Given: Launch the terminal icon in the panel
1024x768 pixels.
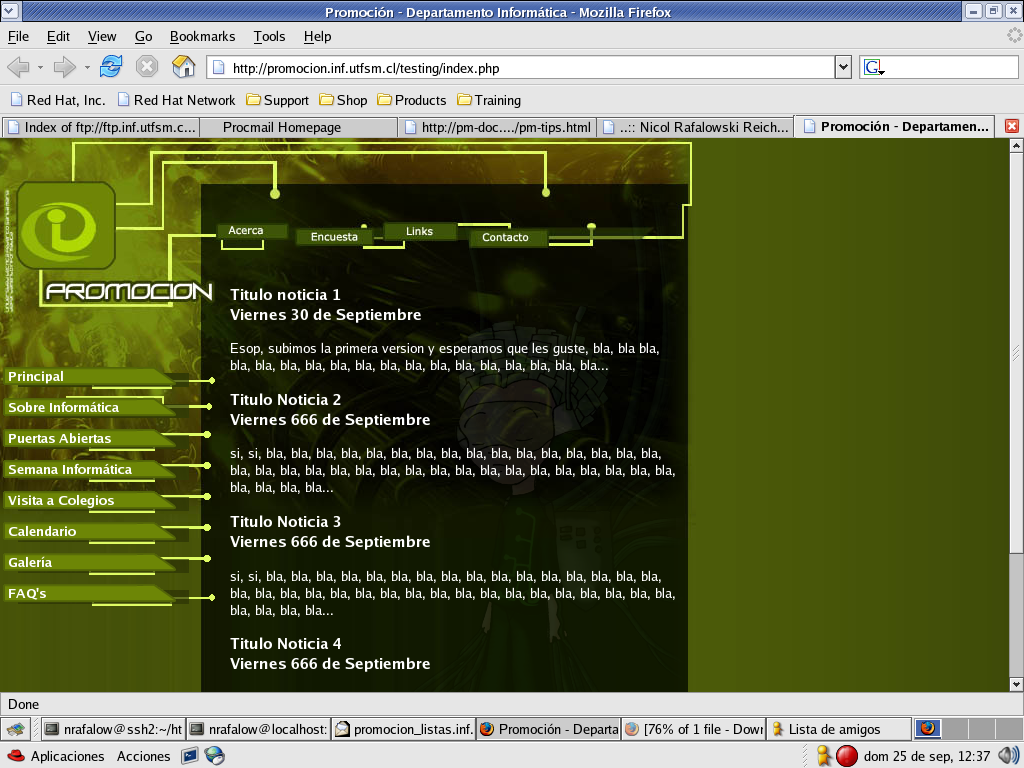Looking at the screenshot, I should (189, 756).
